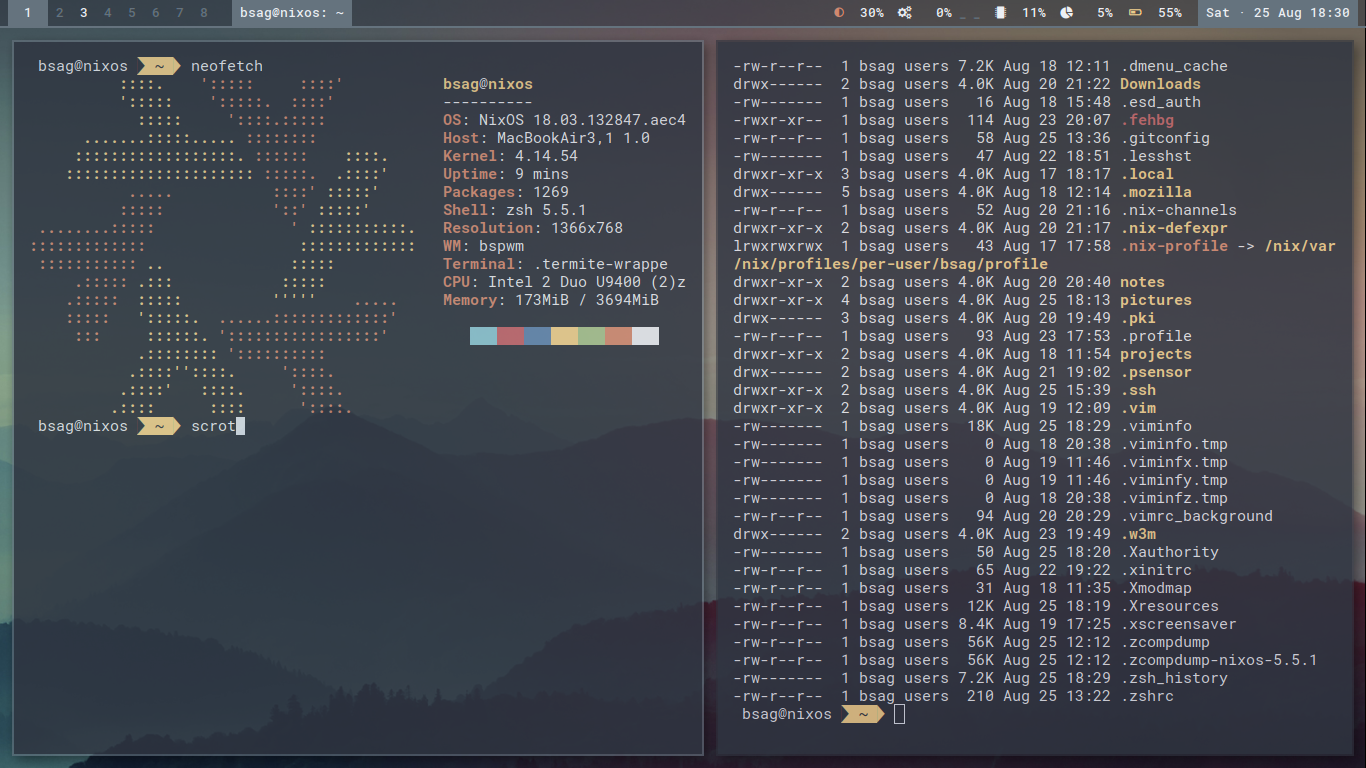Viewport: 1366px width, 768px height.
Task: Switch to workspace 8
Action: pyautogui.click(x=204, y=13)
